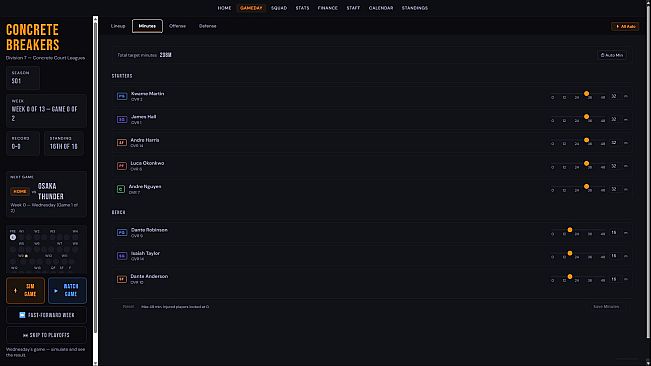Click the Watch Game button
Image resolution: width=651 pixels, height=366 pixels.
point(67,290)
